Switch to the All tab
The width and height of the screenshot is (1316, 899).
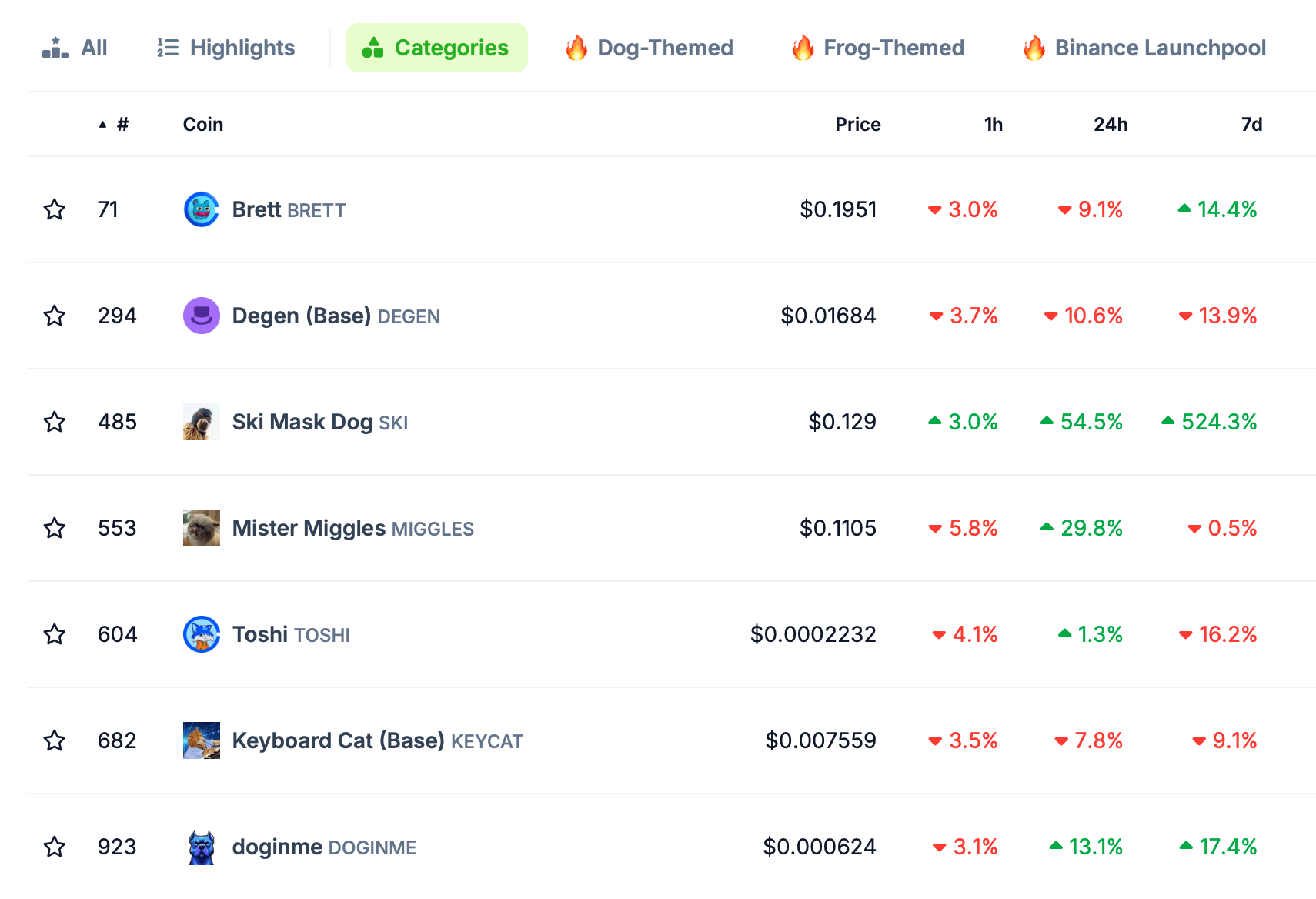(x=75, y=48)
